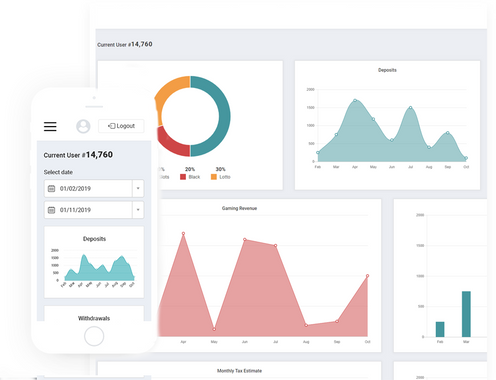Open the hamburger menu on the phone
This screenshot has height=380, width=496.
50,126
